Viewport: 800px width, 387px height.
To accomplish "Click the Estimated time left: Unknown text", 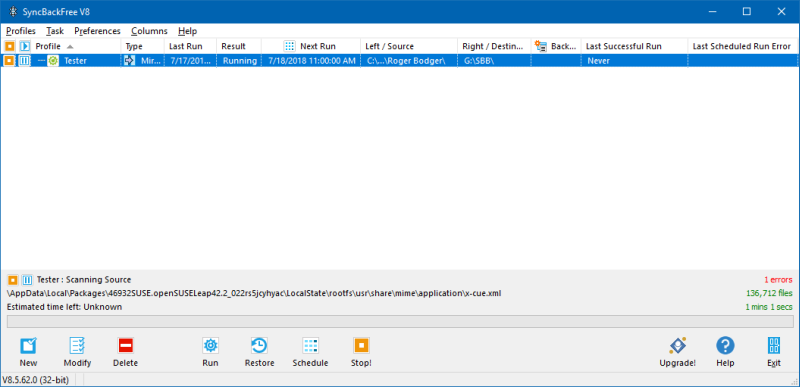I will point(64,307).
